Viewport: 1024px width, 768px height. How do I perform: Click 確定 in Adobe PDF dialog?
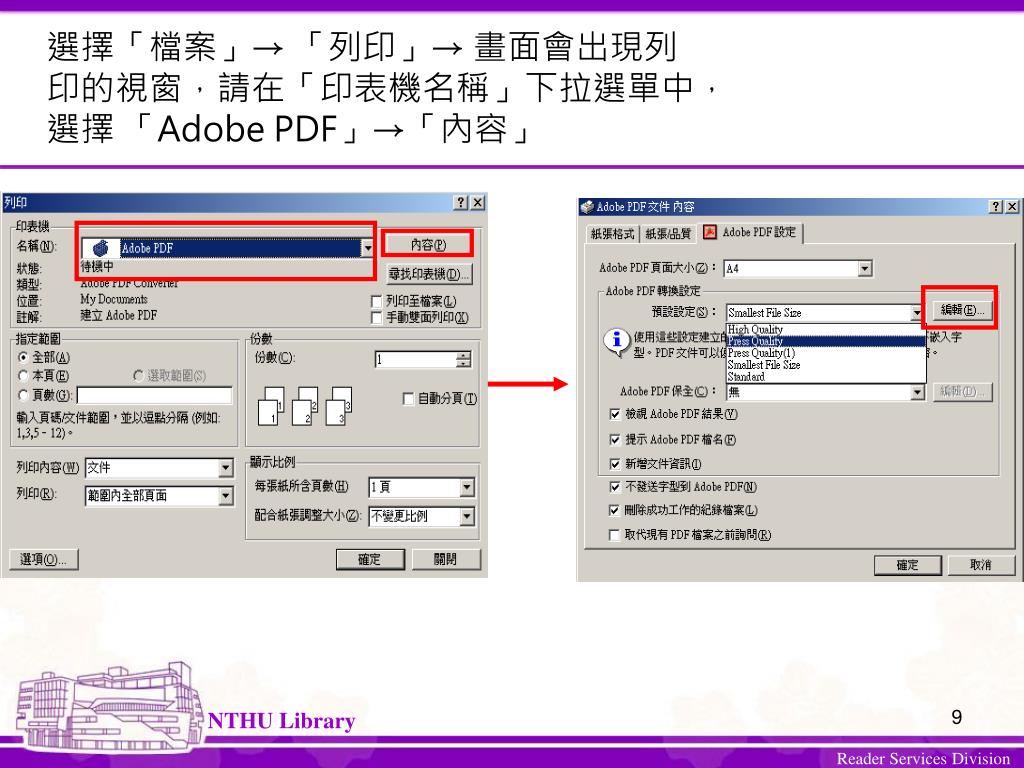(908, 565)
